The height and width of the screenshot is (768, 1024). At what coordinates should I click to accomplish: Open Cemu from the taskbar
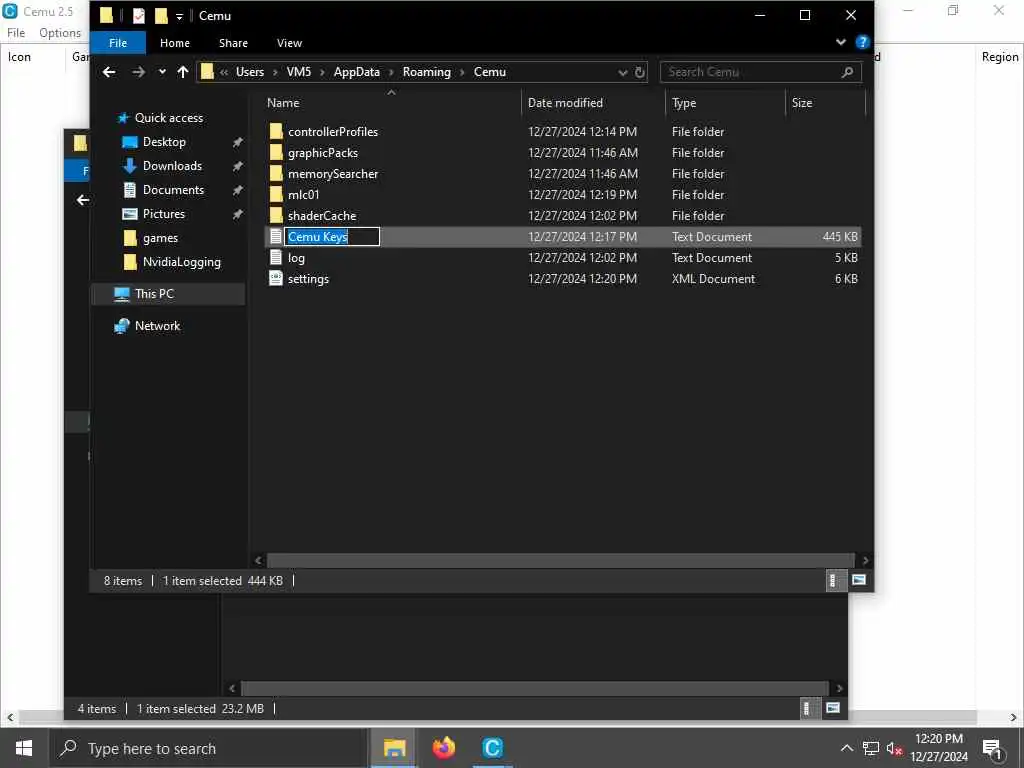click(492, 748)
